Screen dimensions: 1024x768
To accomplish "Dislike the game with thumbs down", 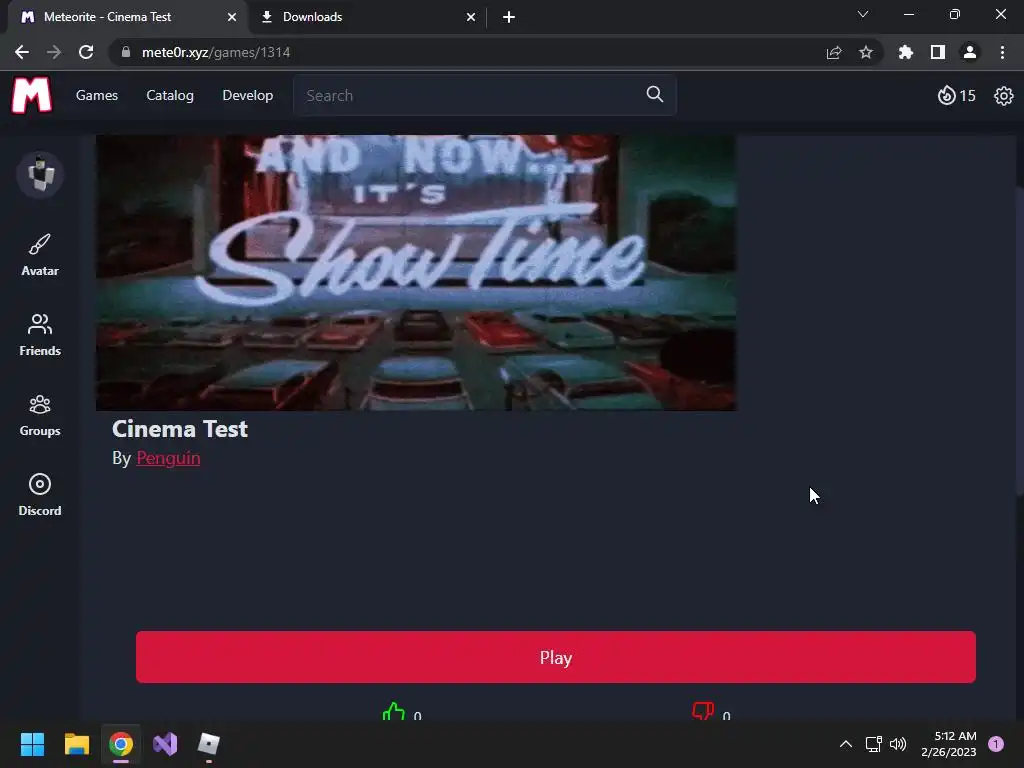I will [x=703, y=711].
